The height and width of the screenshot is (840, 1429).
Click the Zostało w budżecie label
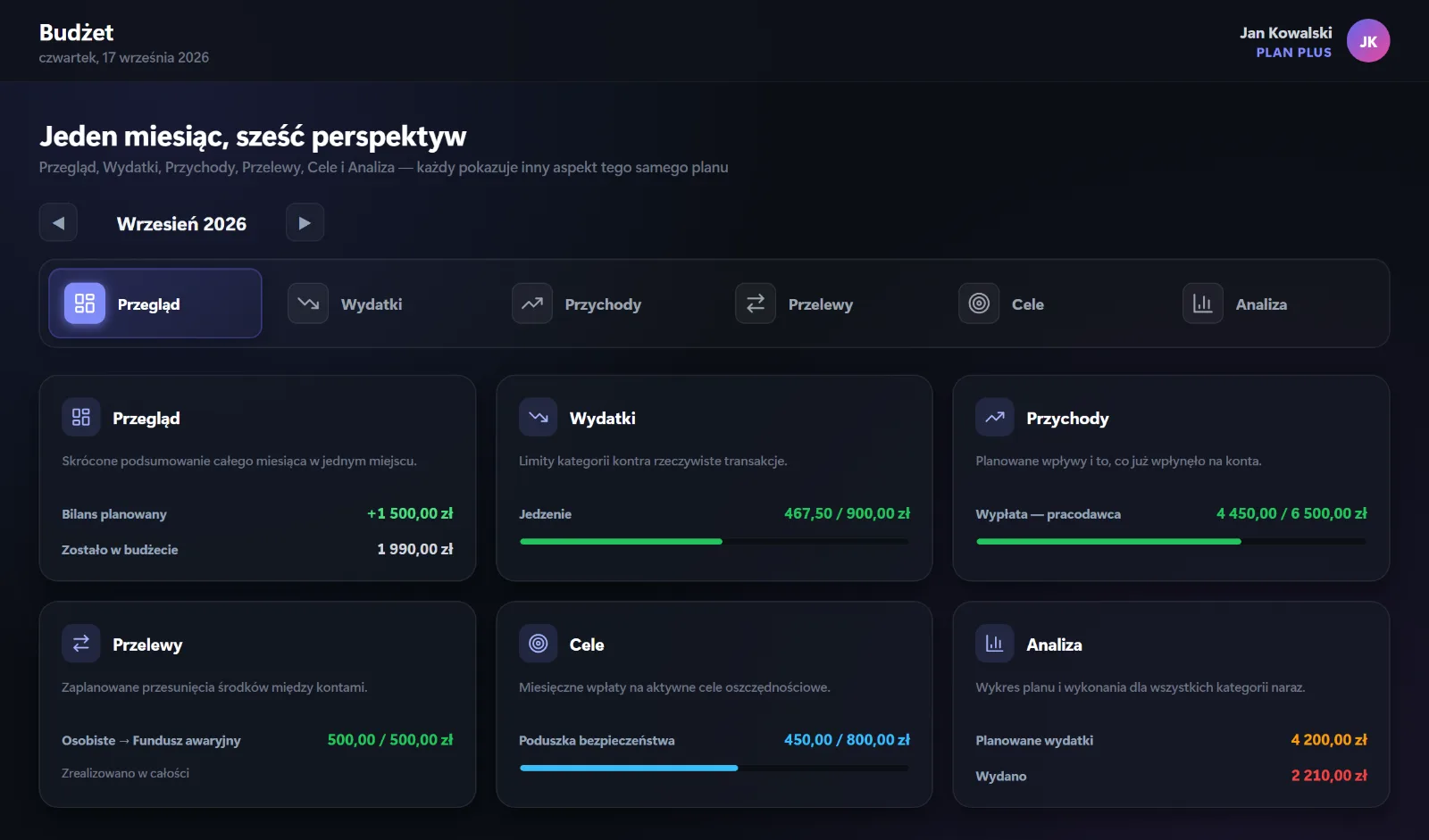coord(120,550)
